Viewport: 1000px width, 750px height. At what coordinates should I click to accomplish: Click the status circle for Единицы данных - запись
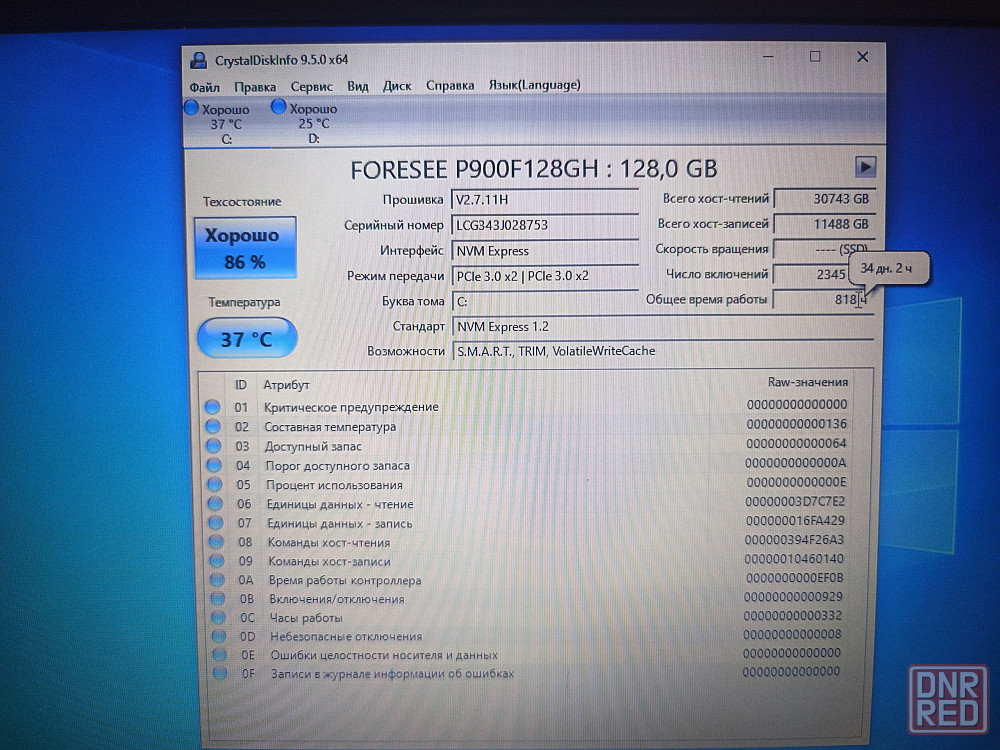pyautogui.click(x=216, y=523)
